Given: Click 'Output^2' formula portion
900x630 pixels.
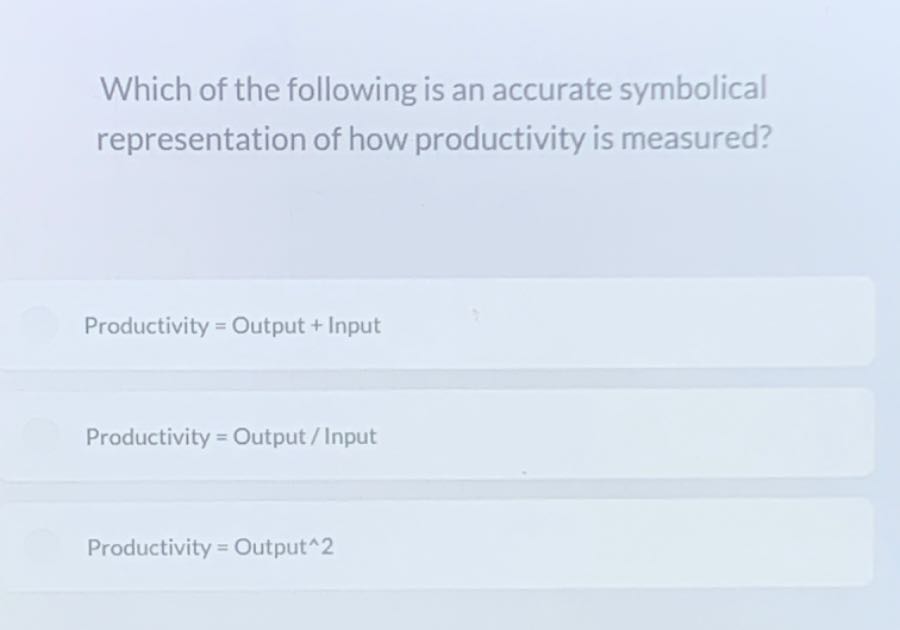Looking at the screenshot, I should (x=284, y=547).
